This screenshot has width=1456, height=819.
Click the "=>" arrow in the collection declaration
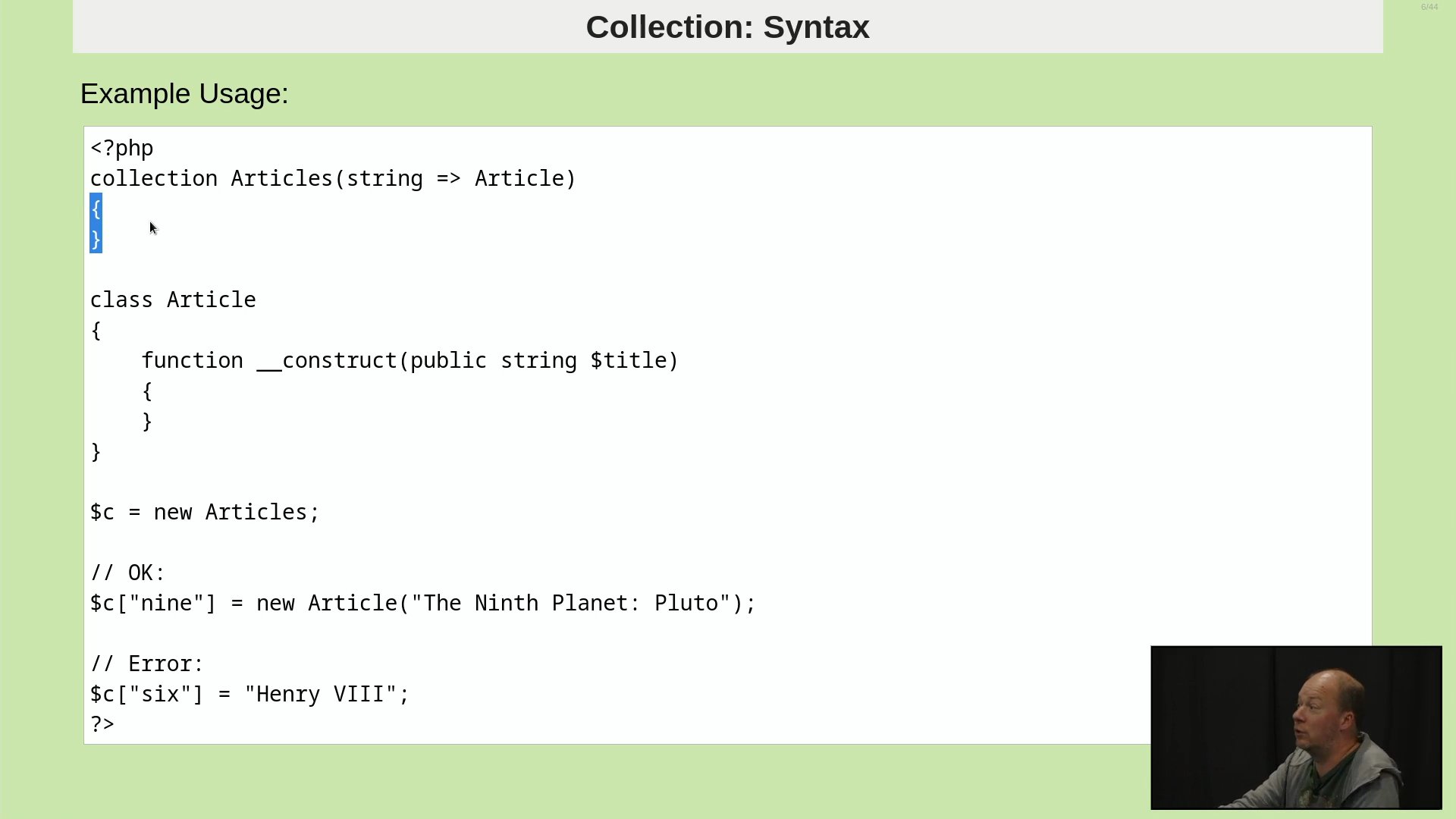click(x=448, y=179)
